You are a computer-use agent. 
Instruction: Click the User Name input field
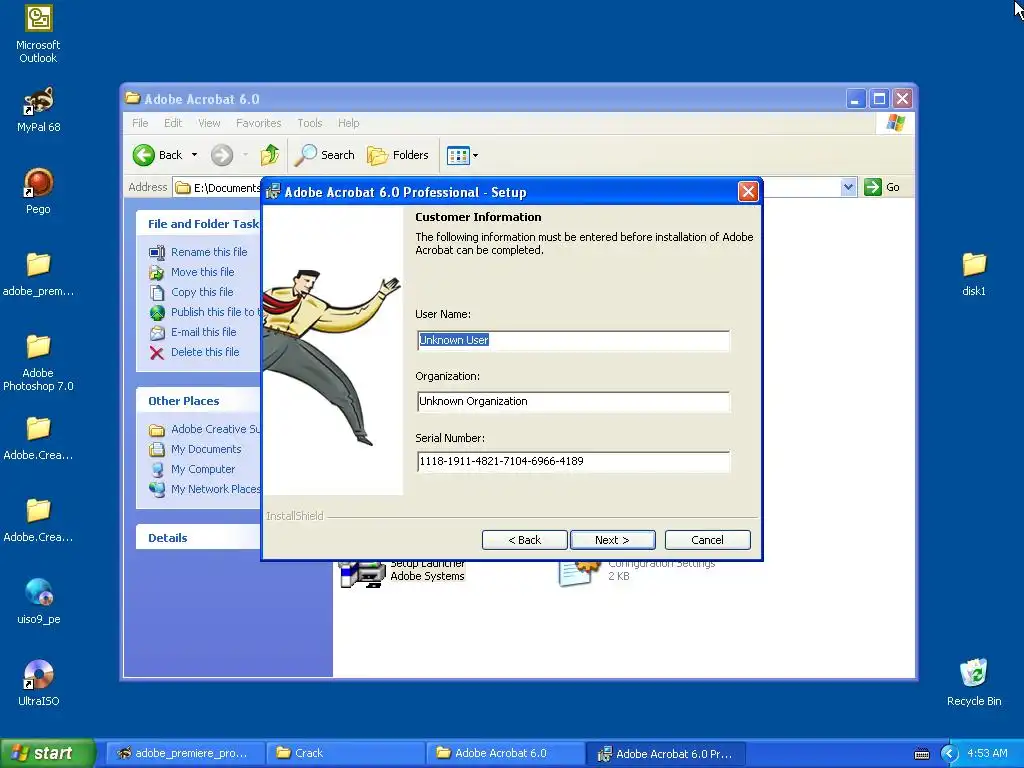pyautogui.click(x=573, y=340)
